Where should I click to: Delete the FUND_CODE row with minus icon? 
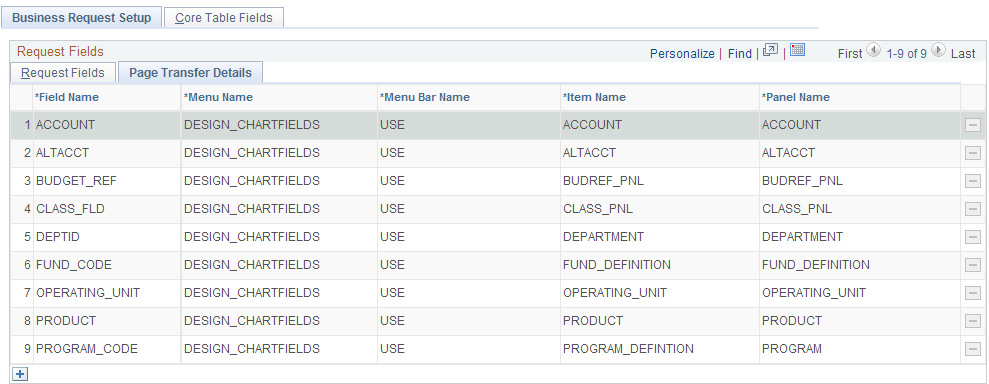click(x=973, y=265)
